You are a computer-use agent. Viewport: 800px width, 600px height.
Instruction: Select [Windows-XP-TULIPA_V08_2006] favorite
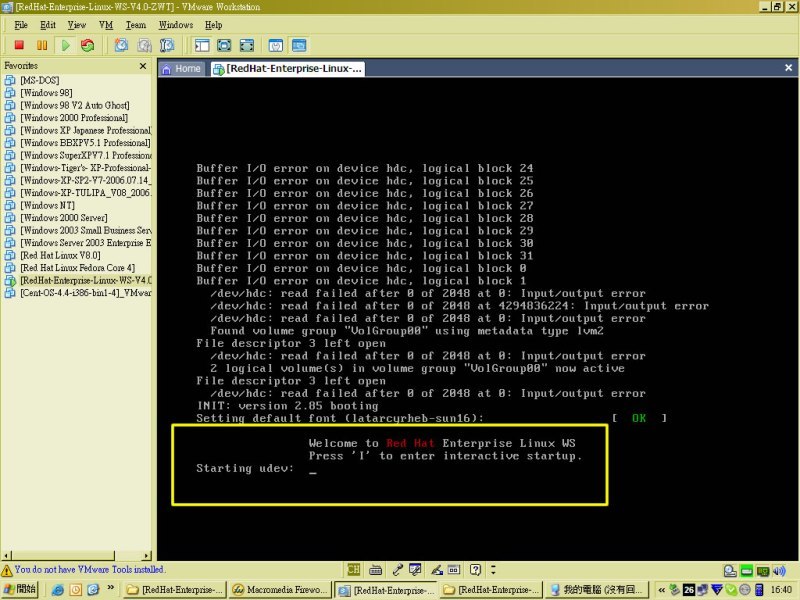point(78,193)
